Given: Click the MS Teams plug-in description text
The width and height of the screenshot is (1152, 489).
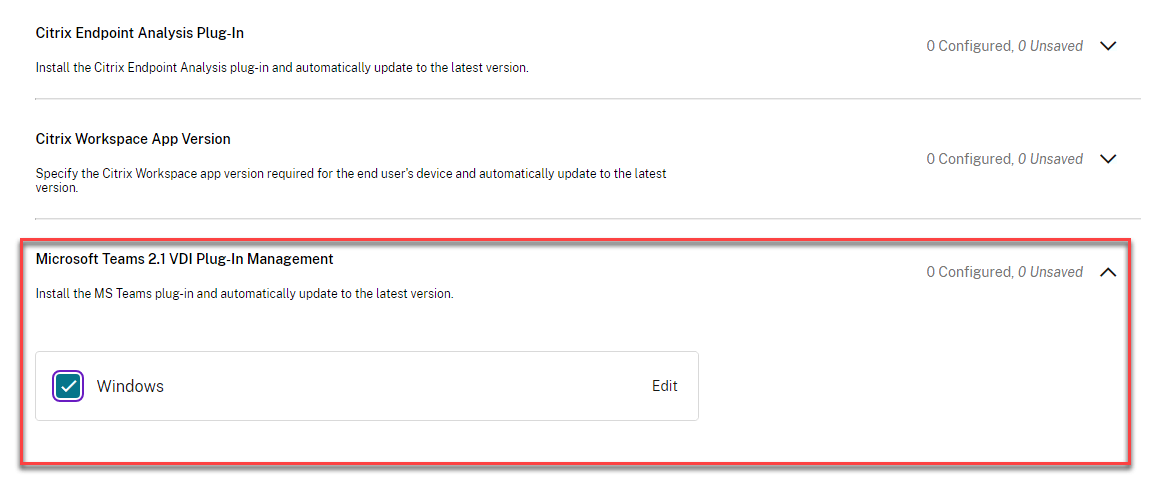Looking at the screenshot, I should click(x=244, y=294).
